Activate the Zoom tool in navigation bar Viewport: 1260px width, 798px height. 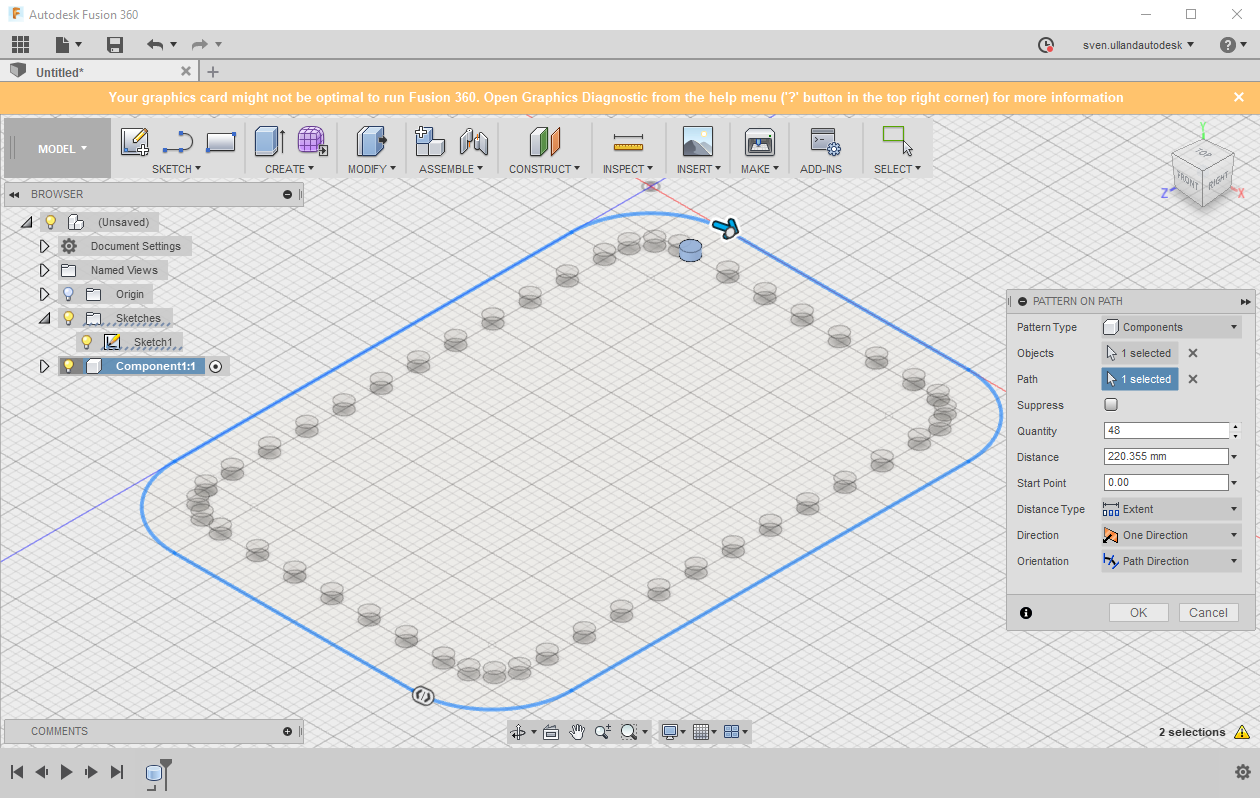coord(602,731)
